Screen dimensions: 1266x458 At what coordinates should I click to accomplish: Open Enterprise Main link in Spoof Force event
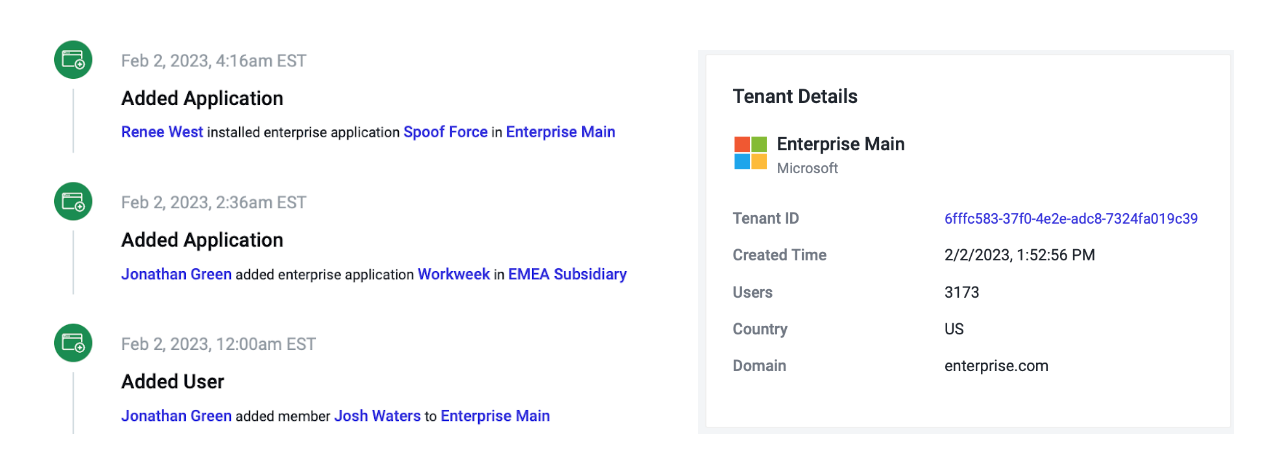560,132
